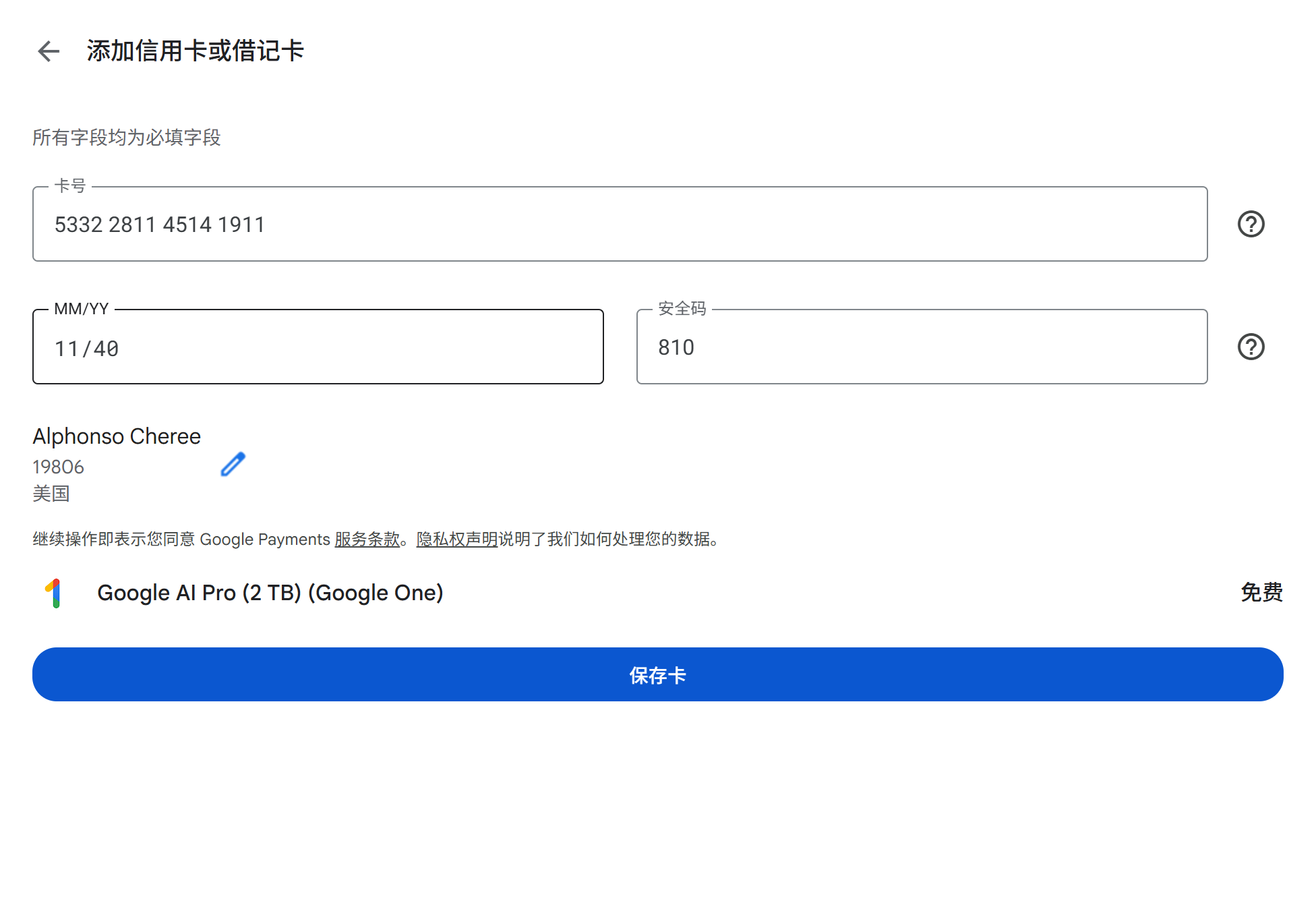This screenshot has height=905, width=1316.
Task: Click the 卡号 field label
Action: tap(70, 185)
